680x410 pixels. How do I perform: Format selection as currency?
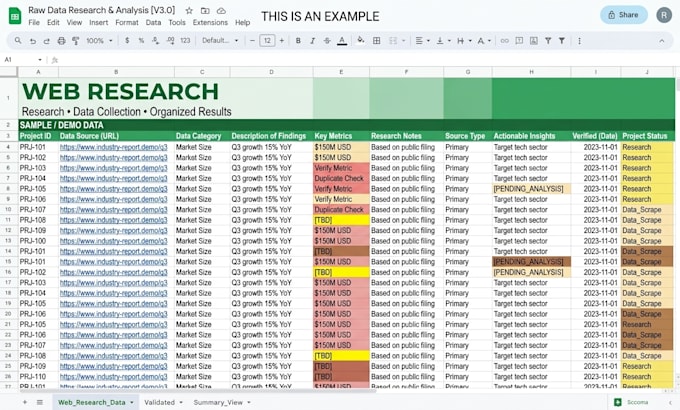pyautogui.click(x=127, y=40)
